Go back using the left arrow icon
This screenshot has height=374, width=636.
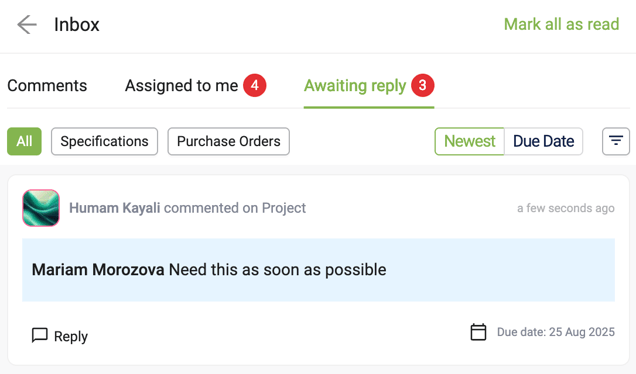[x=27, y=25]
